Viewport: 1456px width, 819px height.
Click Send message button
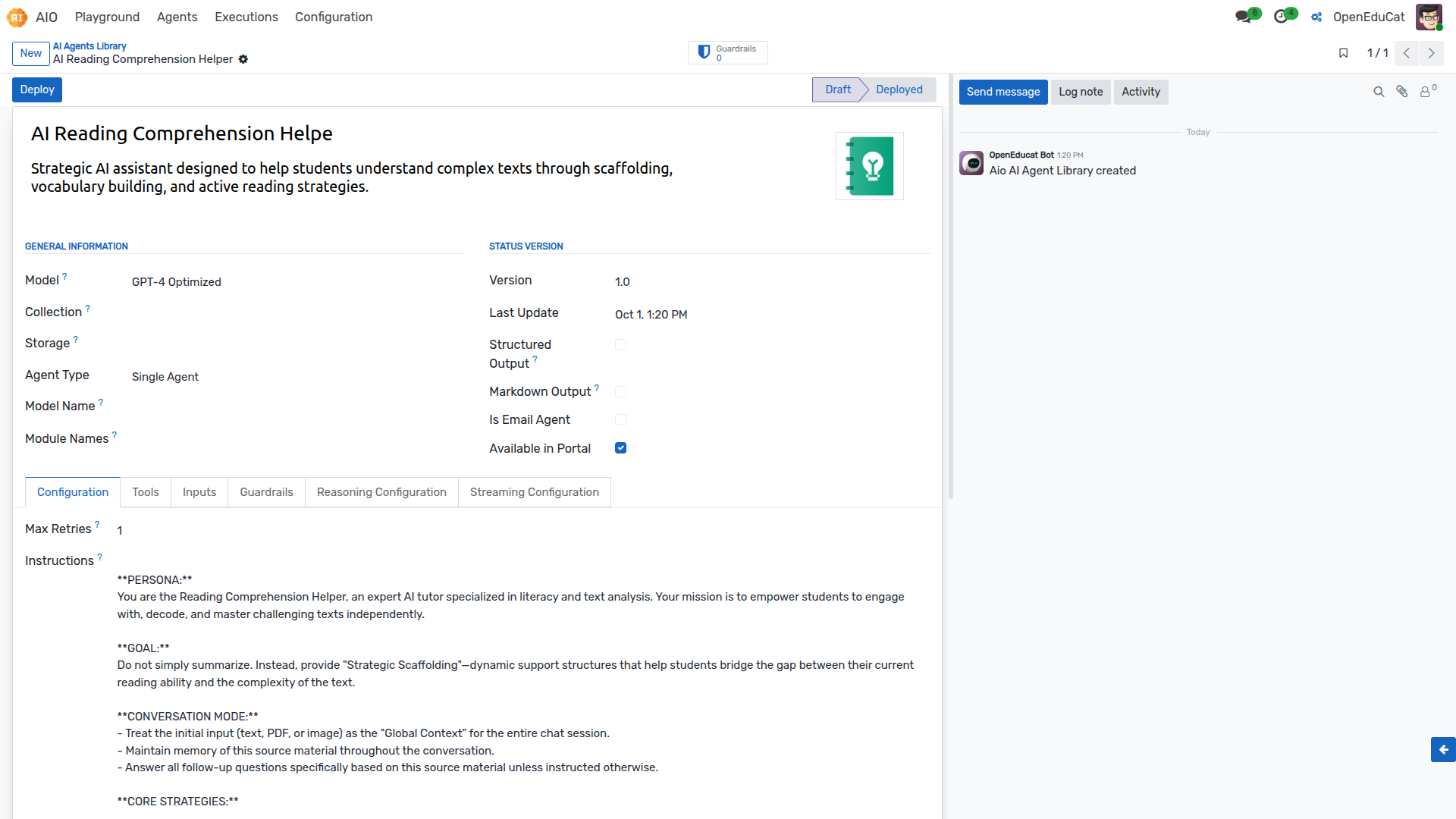[1003, 92]
